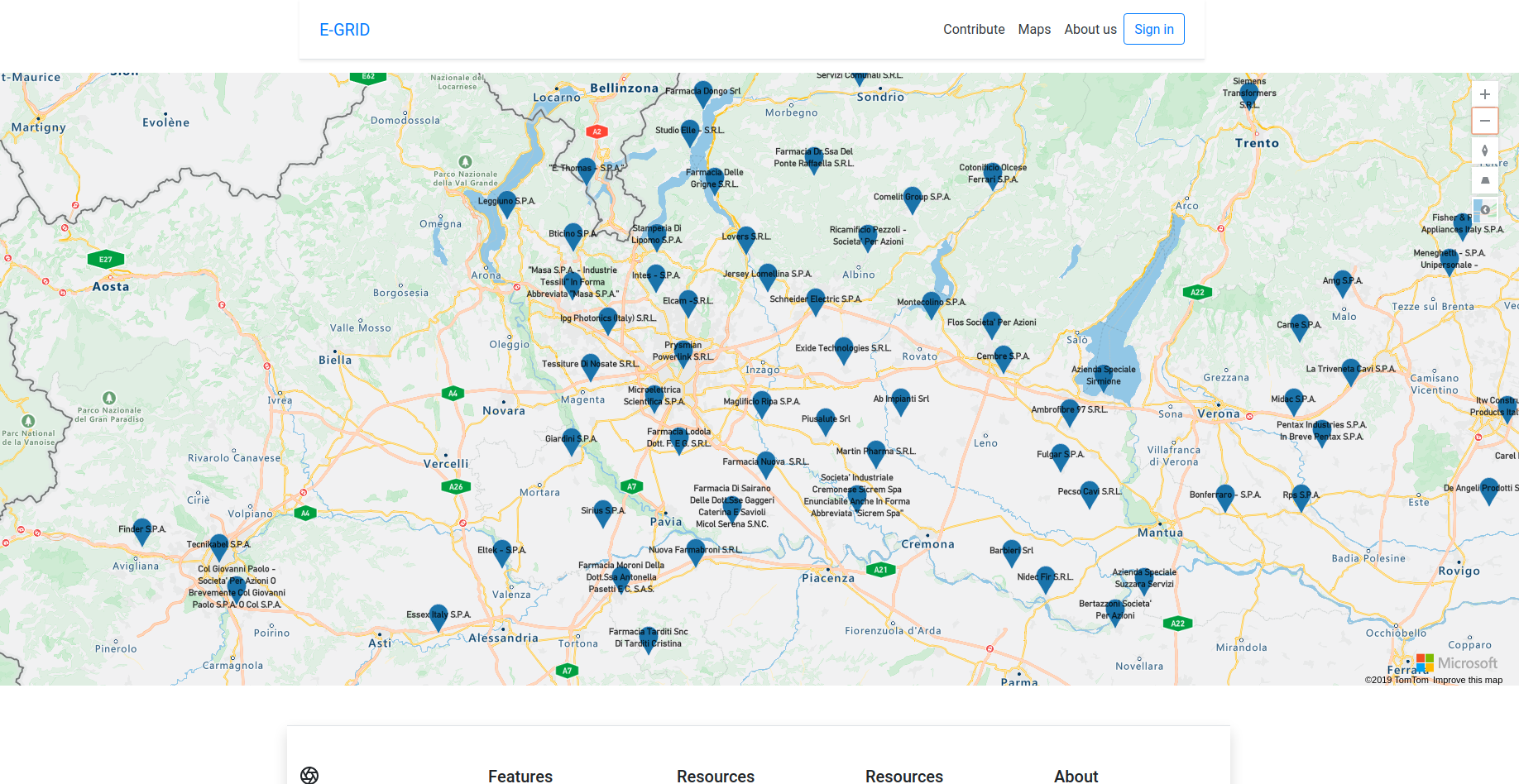Open the Azienda Speciale Sirmione pin
This screenshot has height=784, width=1519.
tap(1104, 378)
